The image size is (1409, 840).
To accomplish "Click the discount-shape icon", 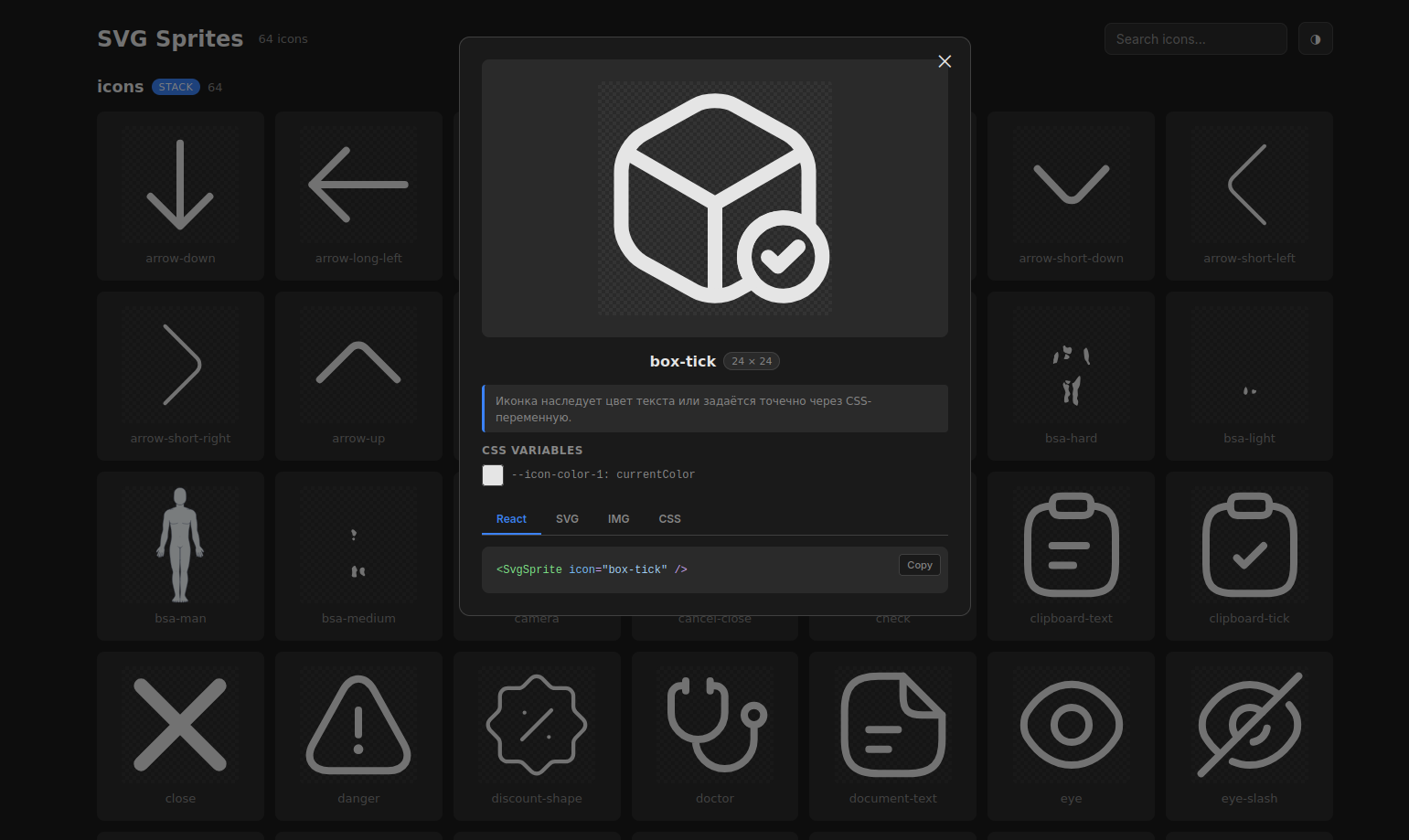I will click(537, 736).
